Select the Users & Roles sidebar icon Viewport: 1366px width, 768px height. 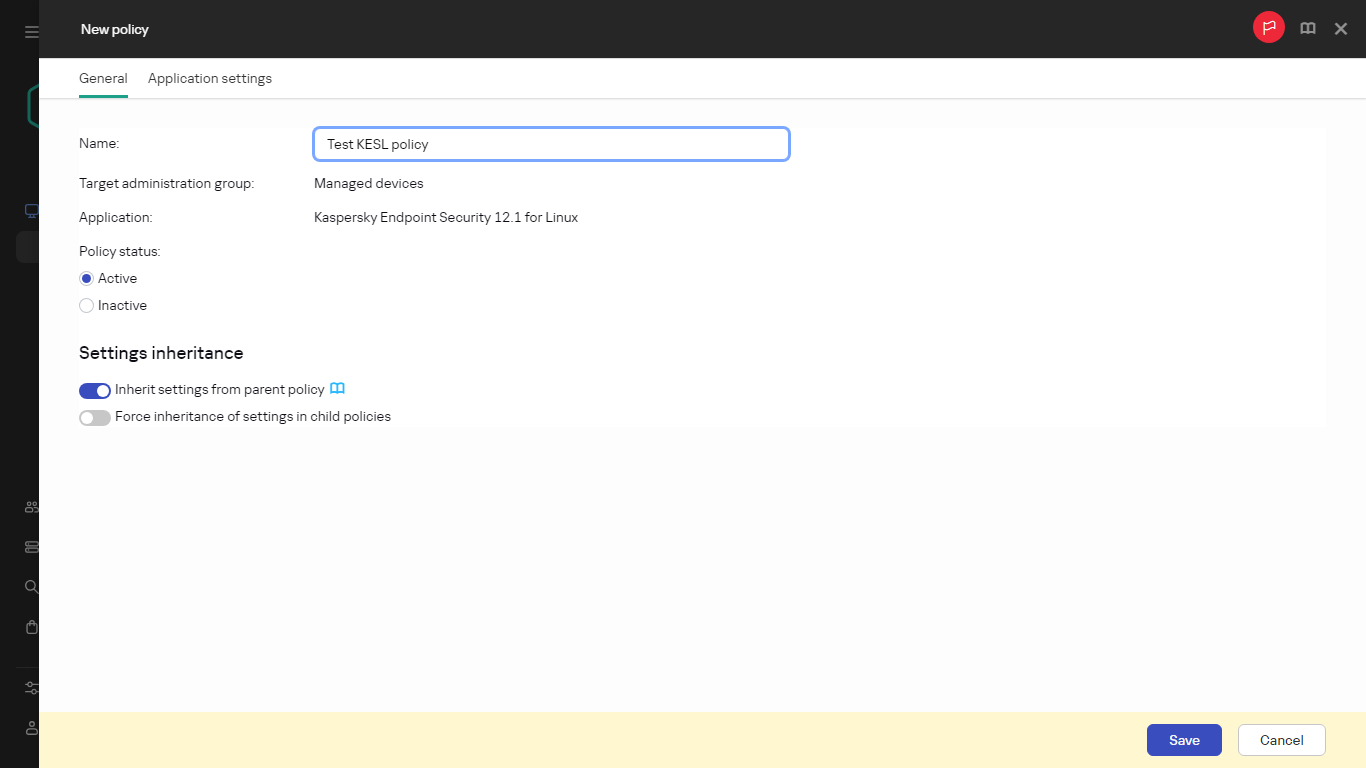pos(29,507)
